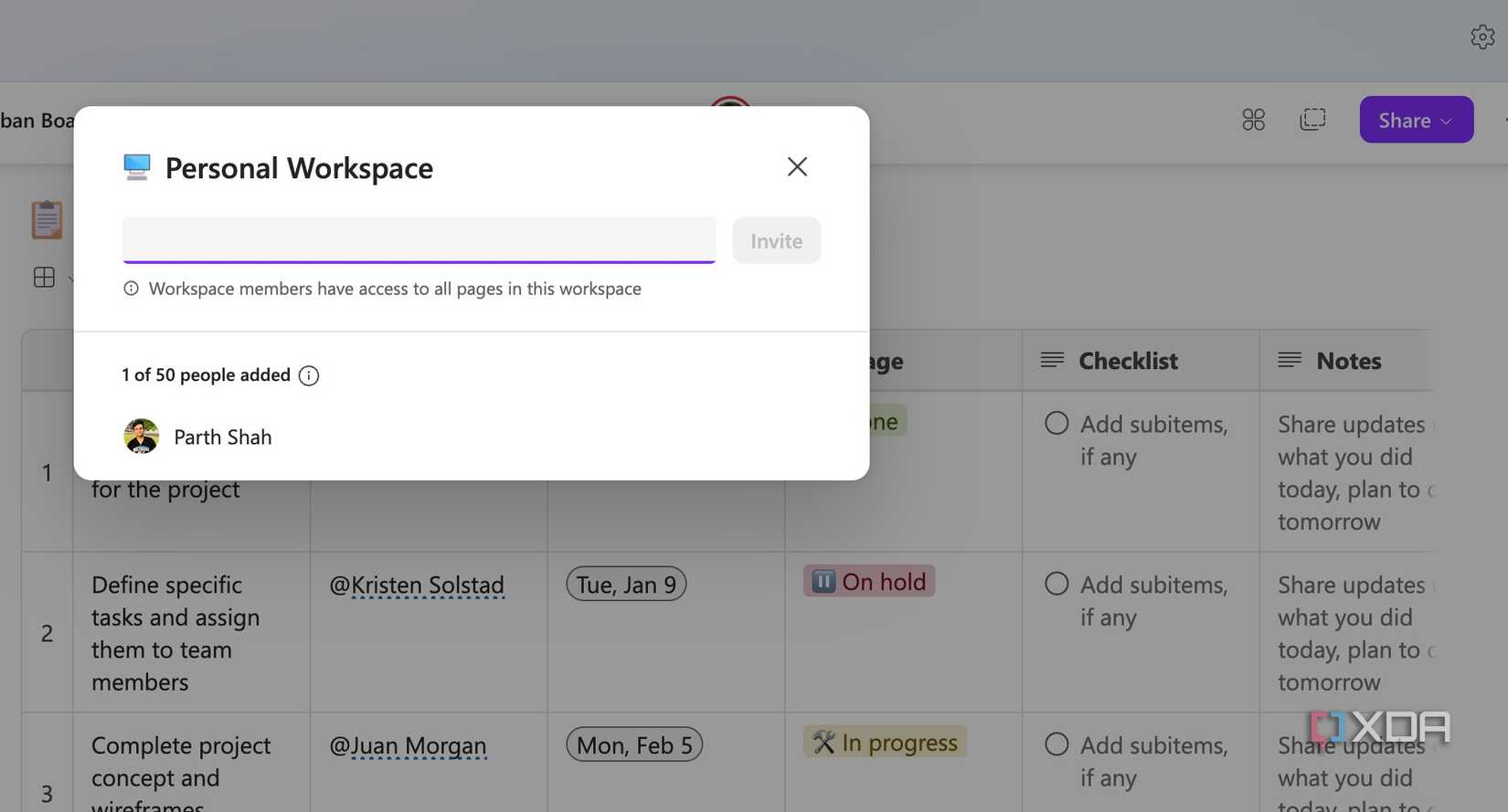Change the On hold status label

[x=869, y=581]
